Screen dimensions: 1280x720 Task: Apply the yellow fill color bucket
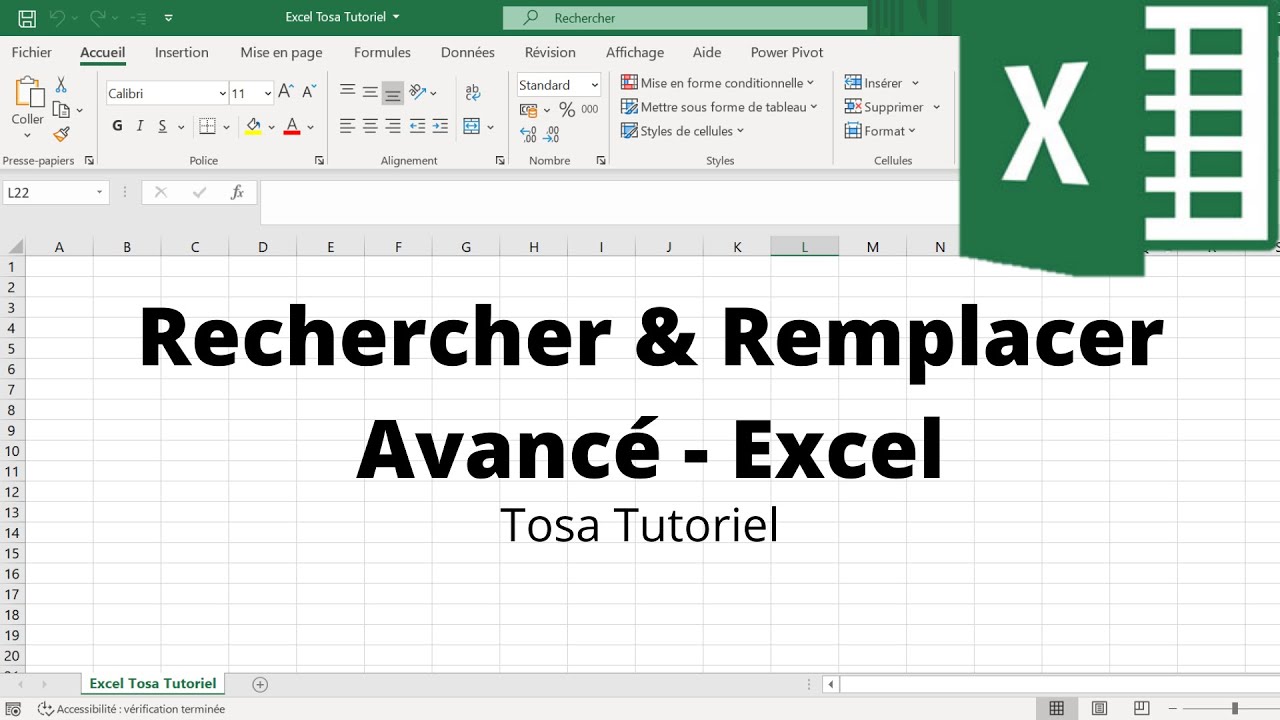coord(253,126)
